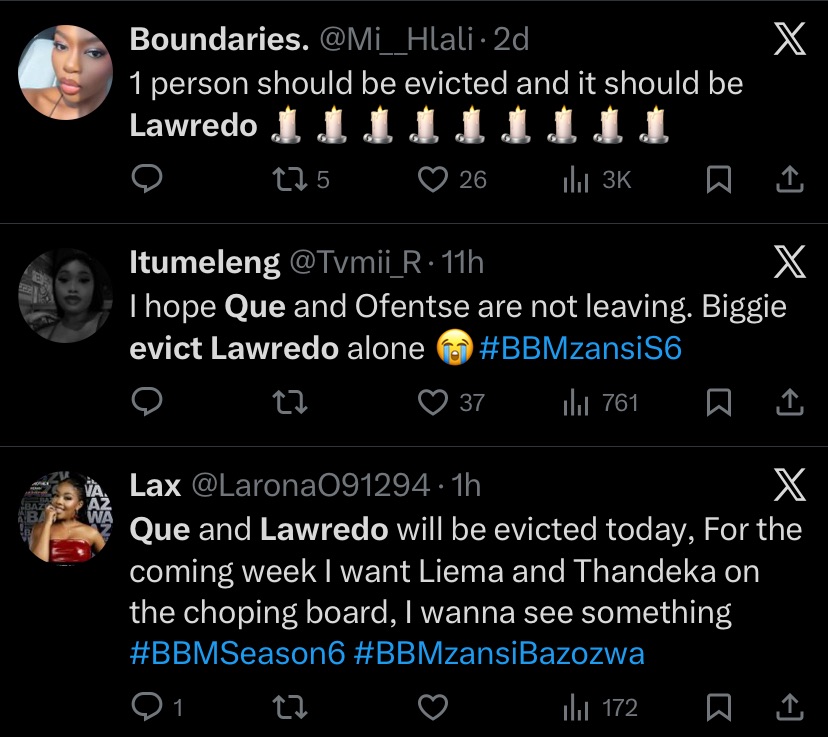The image size is (828, 737).
Task: Open the #BBMSeason6 hashtag
Action: (x=237, y=653)
